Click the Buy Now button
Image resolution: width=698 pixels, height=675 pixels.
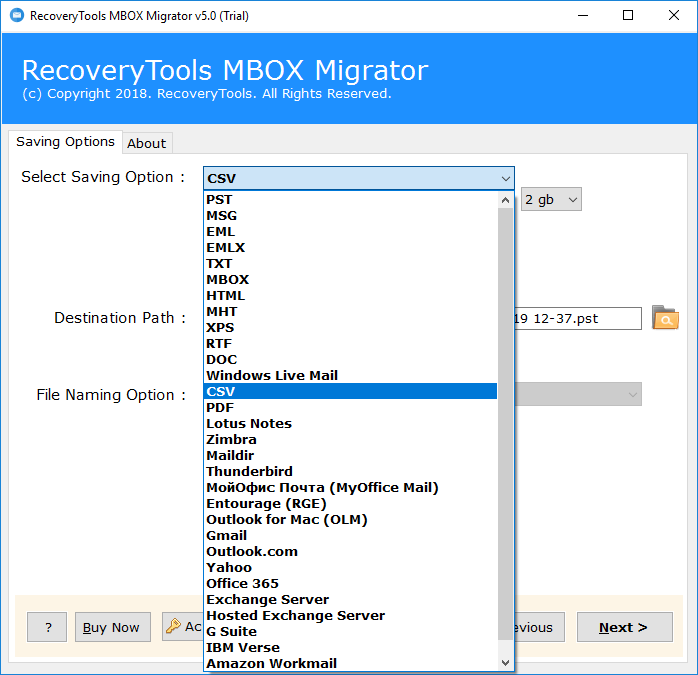pyautogui.click(x=113, y=627)
